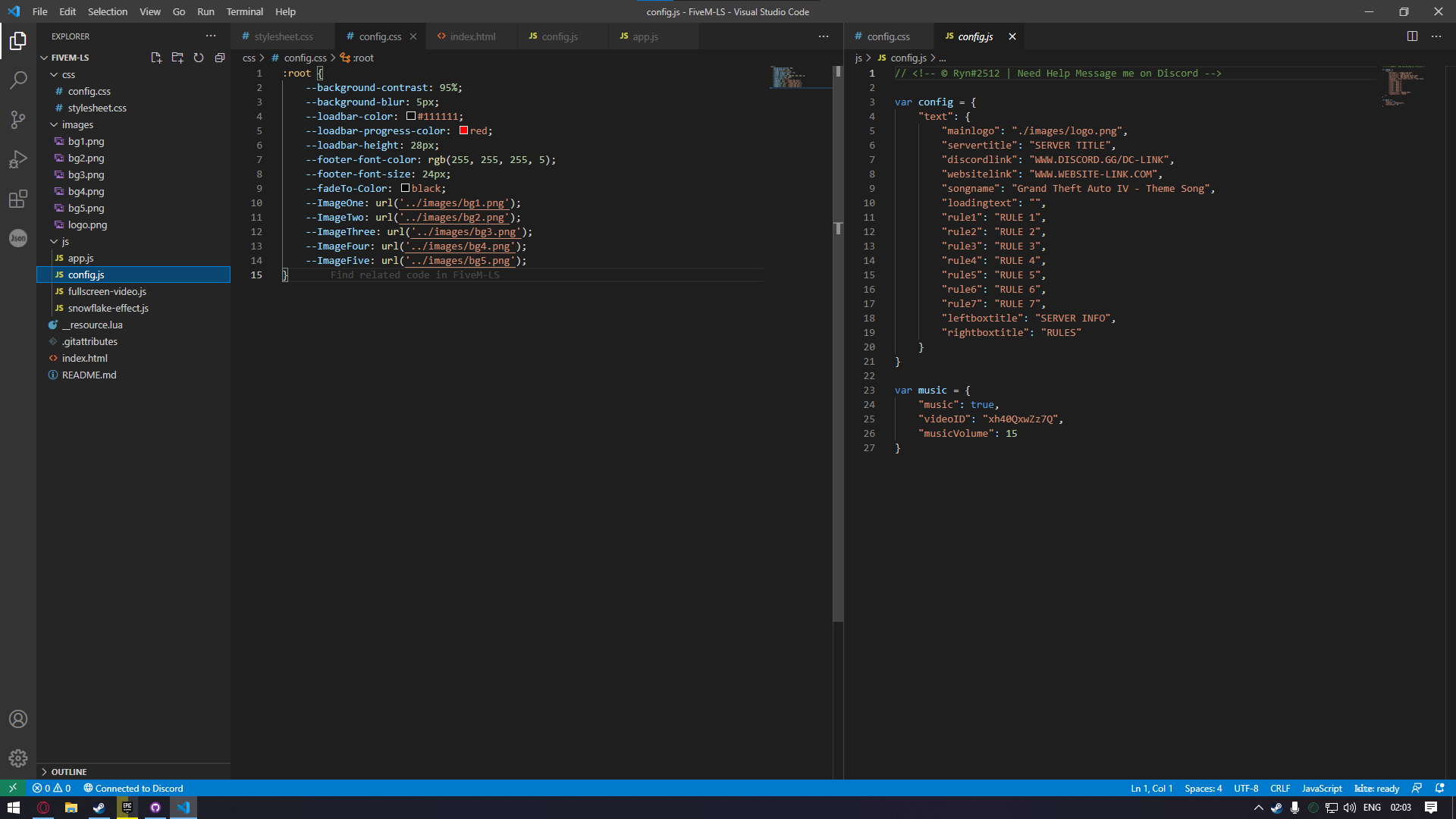The image size is (1456, 819).
Task: Open the Terminal menu
Action: click(x=244, y=11)
